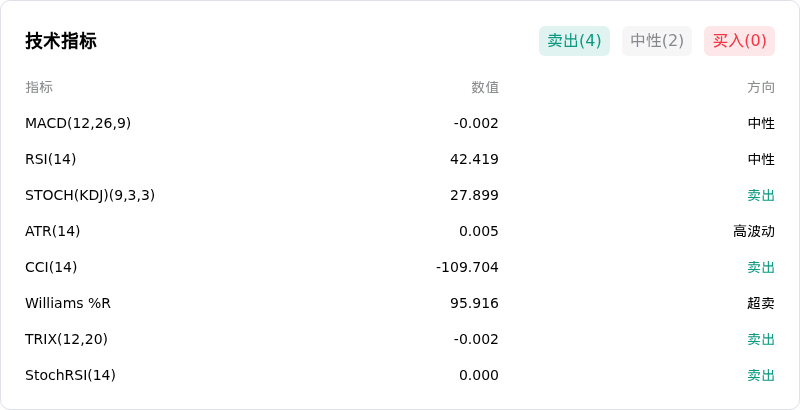The height and width of the screenshot is (410, 800).
Task: Click the Williams %R value 95.916
Action: [x=474, y=303]
